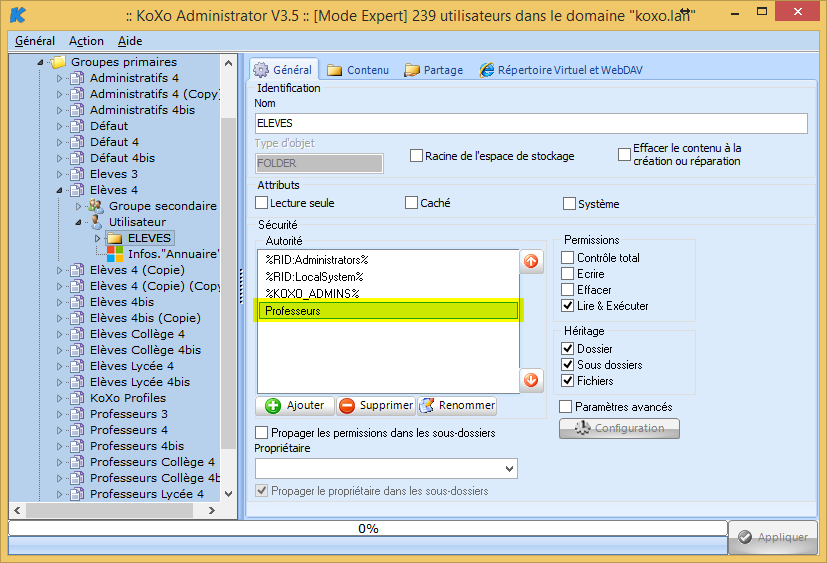Click the tree vertical scrollbar thumb
This screenshot has height=563, width=827.
point(228,284)
